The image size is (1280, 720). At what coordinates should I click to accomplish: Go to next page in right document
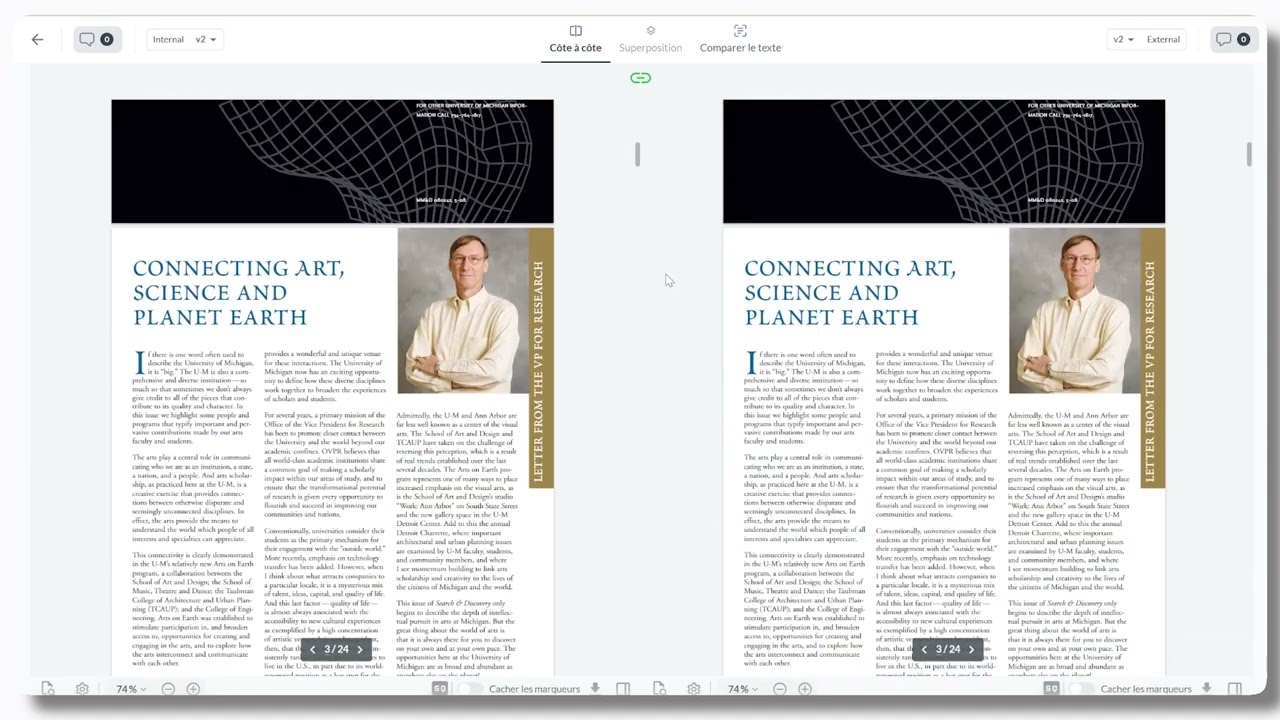click(x=971, y=650)
